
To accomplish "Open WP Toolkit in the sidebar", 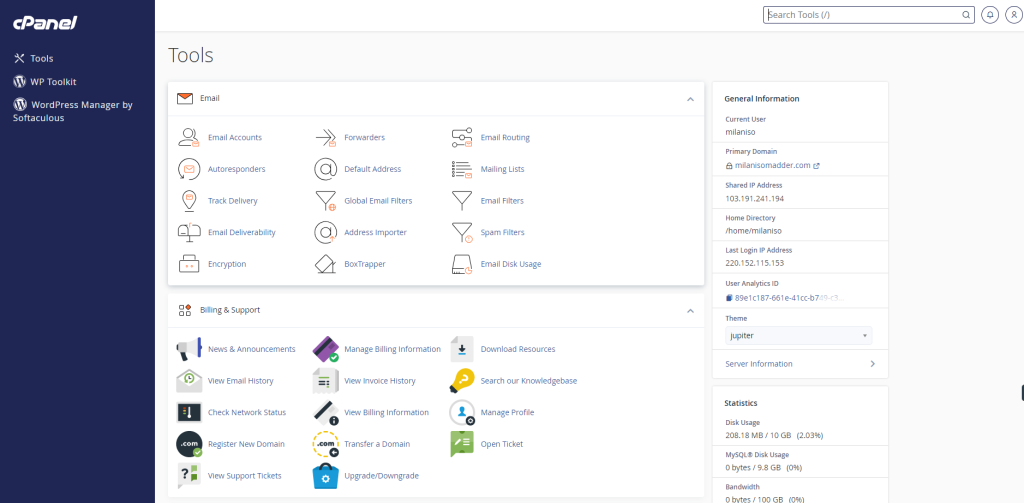I will click(45, 82).
